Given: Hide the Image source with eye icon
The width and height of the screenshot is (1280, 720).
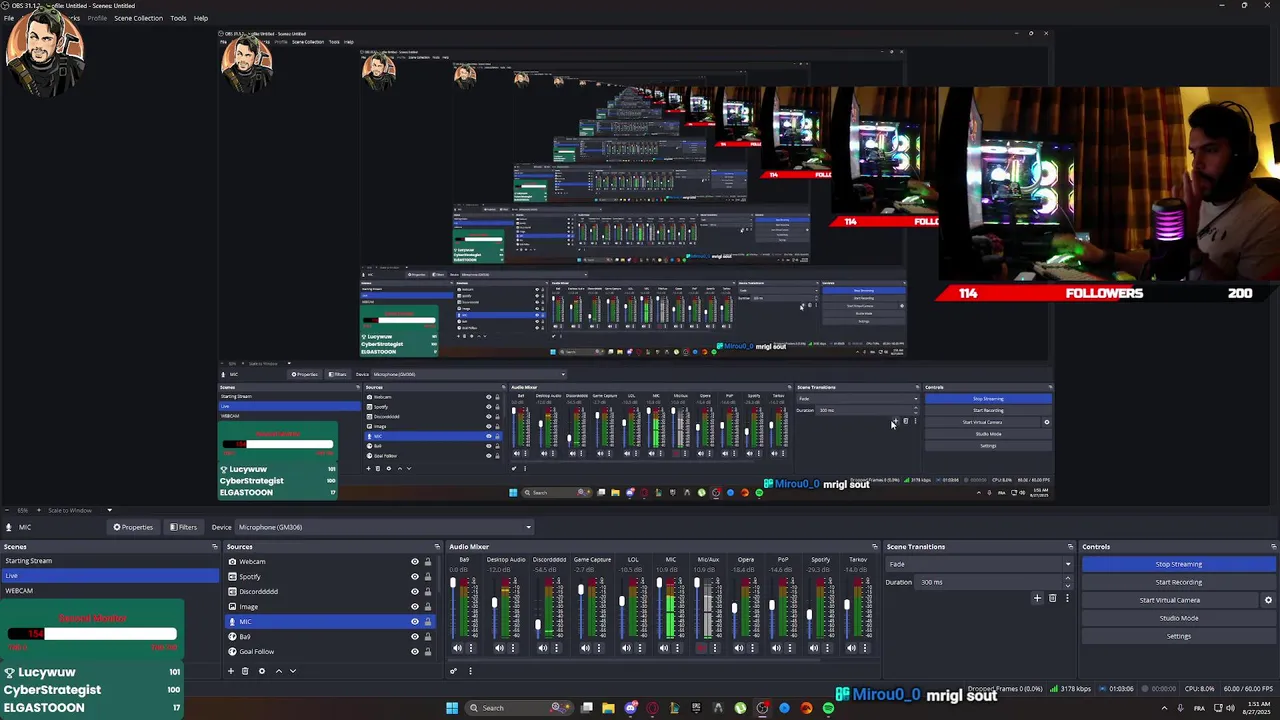Looking at the screenshot, I should [x=415, y=607].
